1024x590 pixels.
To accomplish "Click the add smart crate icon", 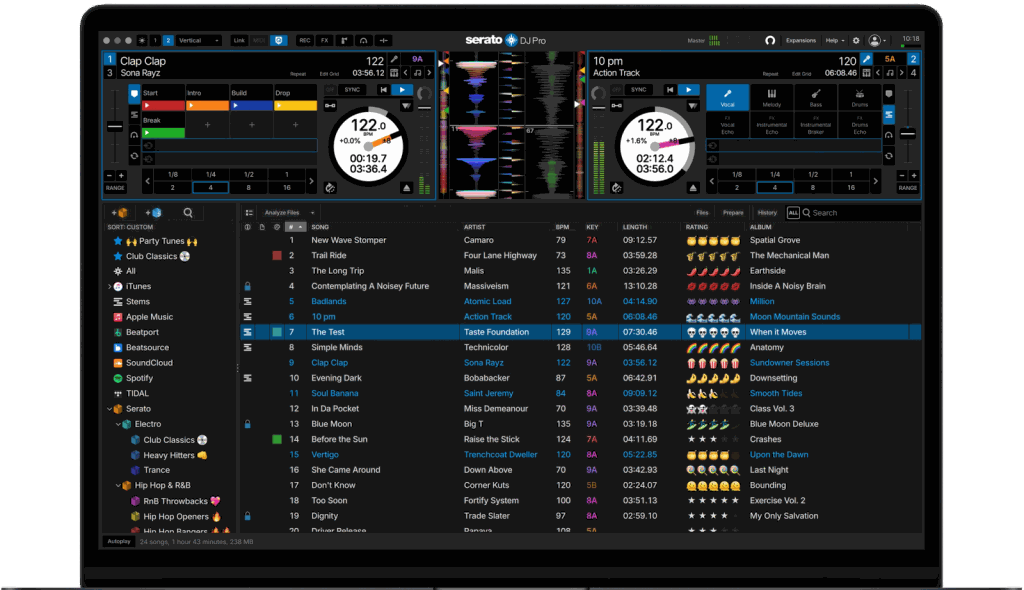I will pos(153,212).
